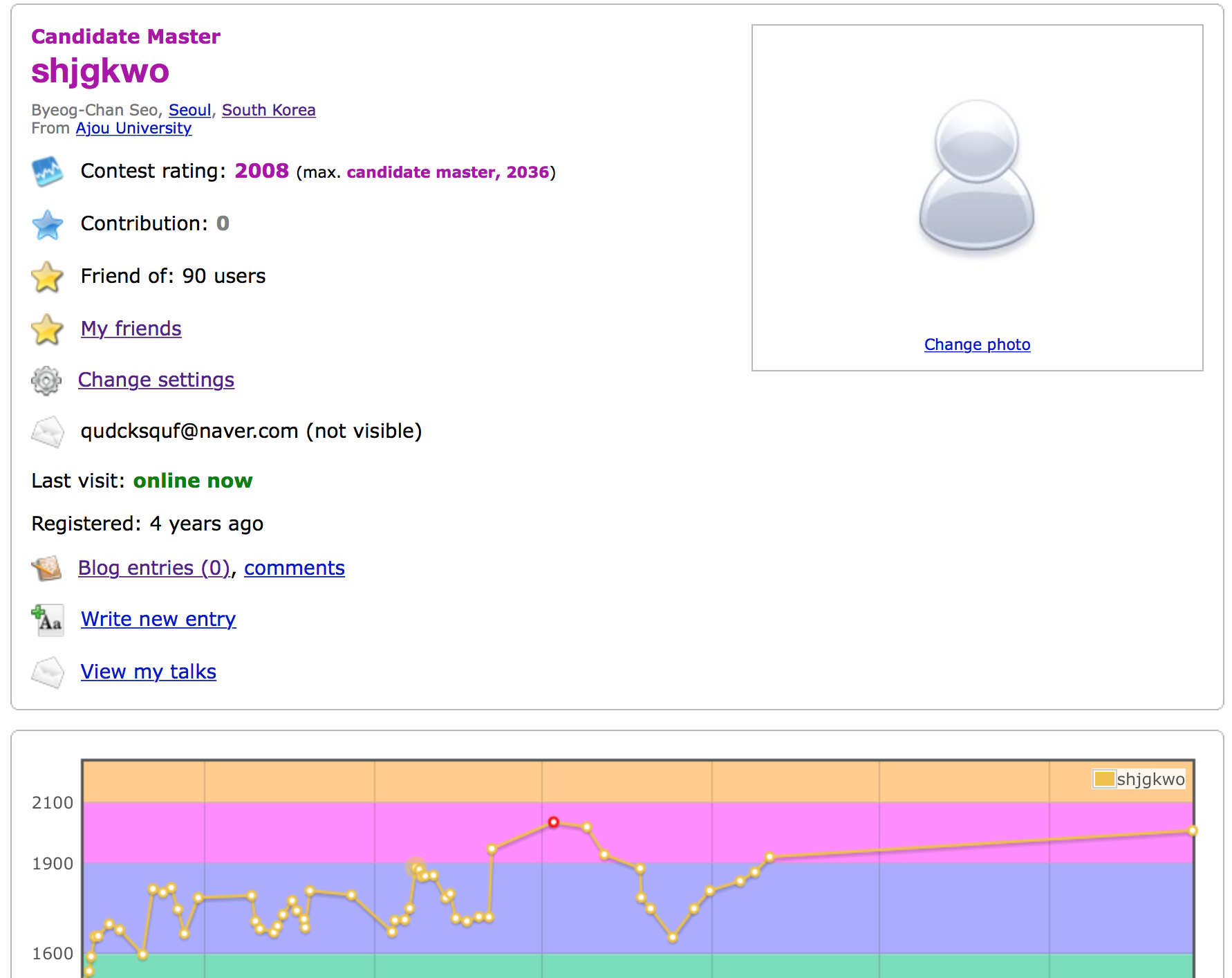1232x978 pixels.
Task: Click the last rating point on the chart's right edge
Action: pos(1193,831)
